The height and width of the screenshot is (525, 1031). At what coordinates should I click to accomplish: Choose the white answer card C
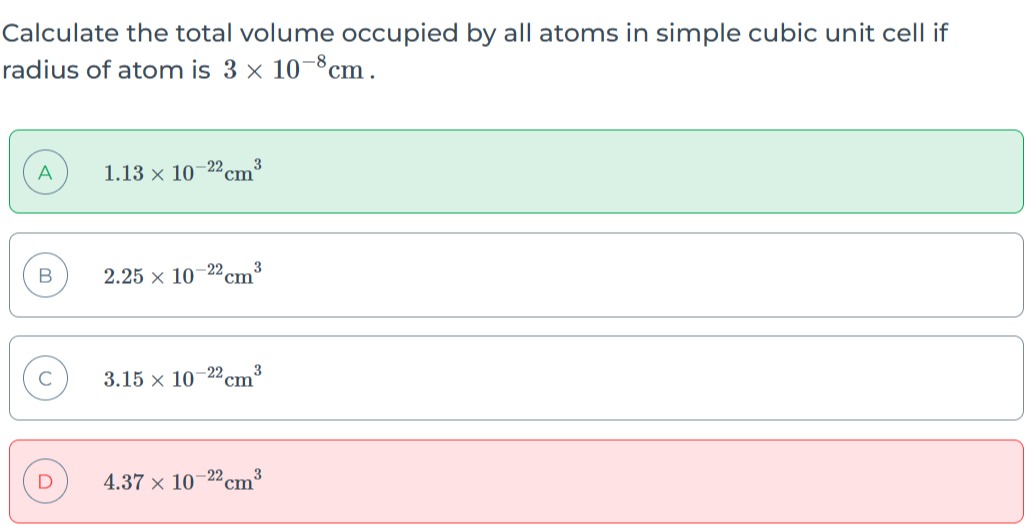[x=516, y=378]
